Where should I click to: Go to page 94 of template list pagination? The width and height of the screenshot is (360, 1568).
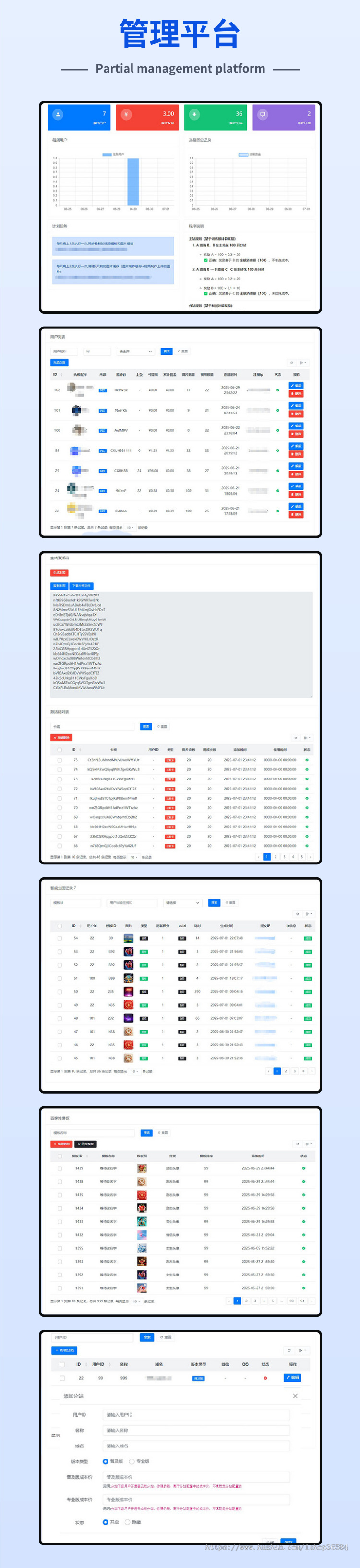pyautogui.click(x=303, y=1301)
